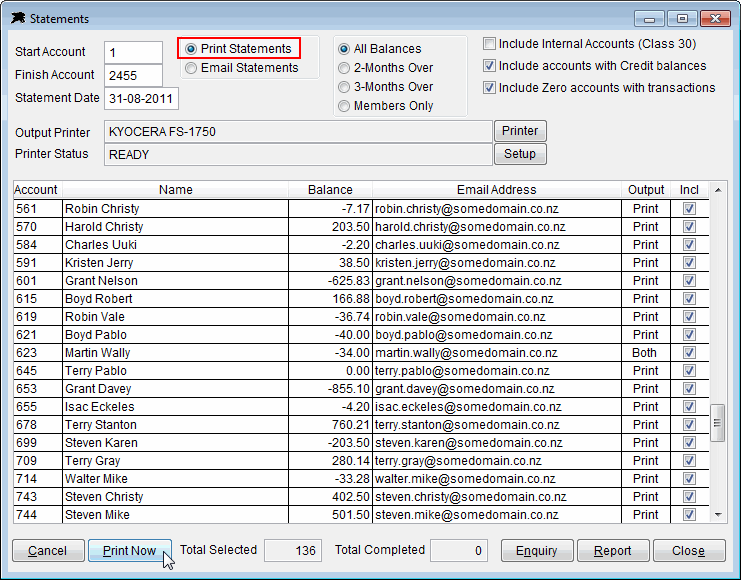
Task: Click the Finish Account field
Action: click(133, 75)
